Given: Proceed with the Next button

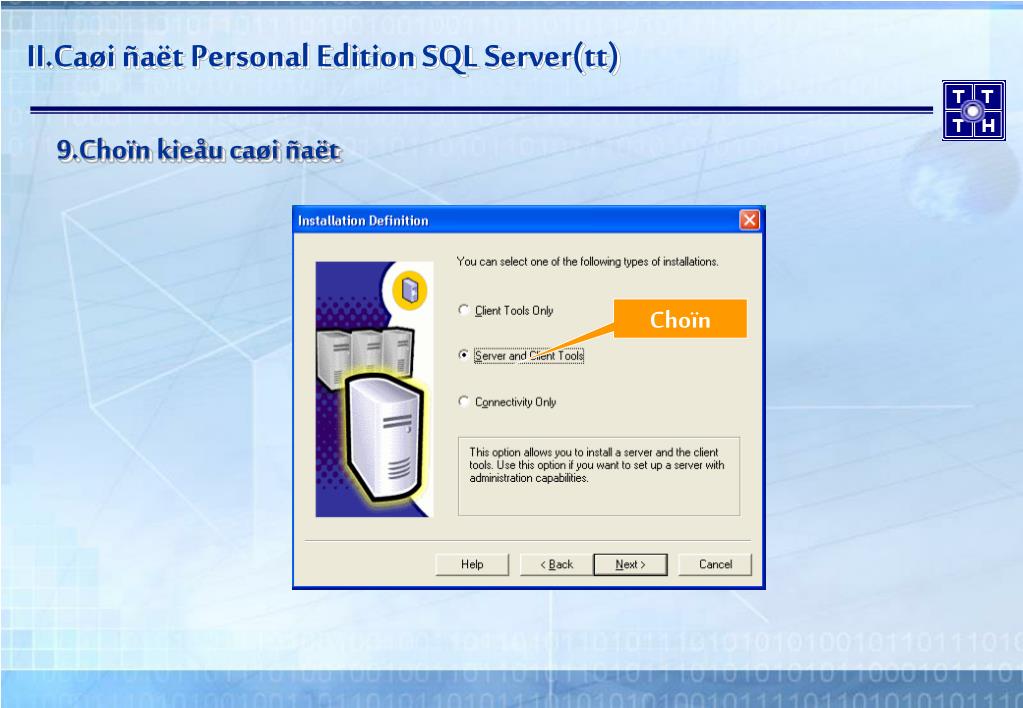Looking at the screenshot, I should click(630, 564).
